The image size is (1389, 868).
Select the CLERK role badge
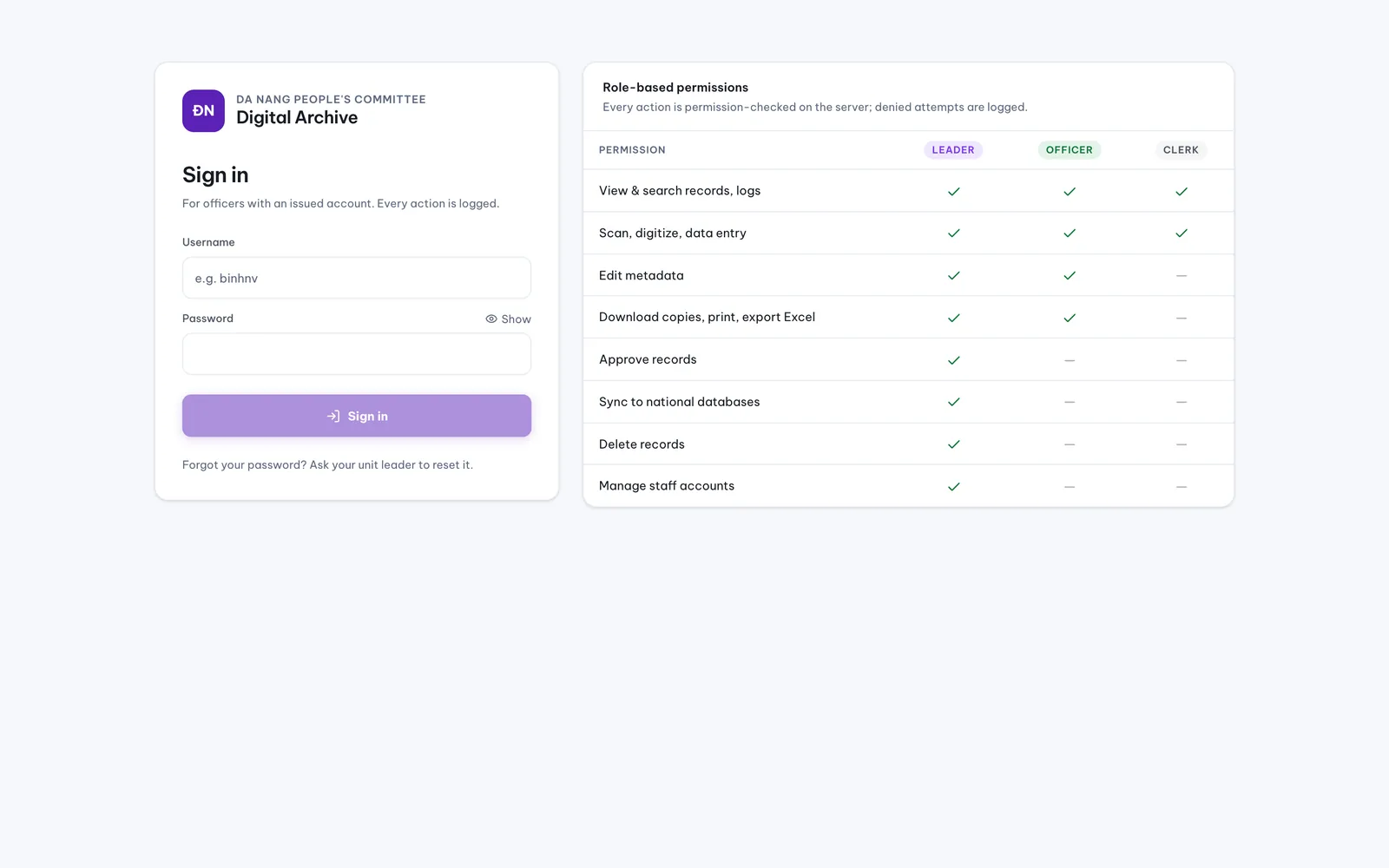point(1181,150)
